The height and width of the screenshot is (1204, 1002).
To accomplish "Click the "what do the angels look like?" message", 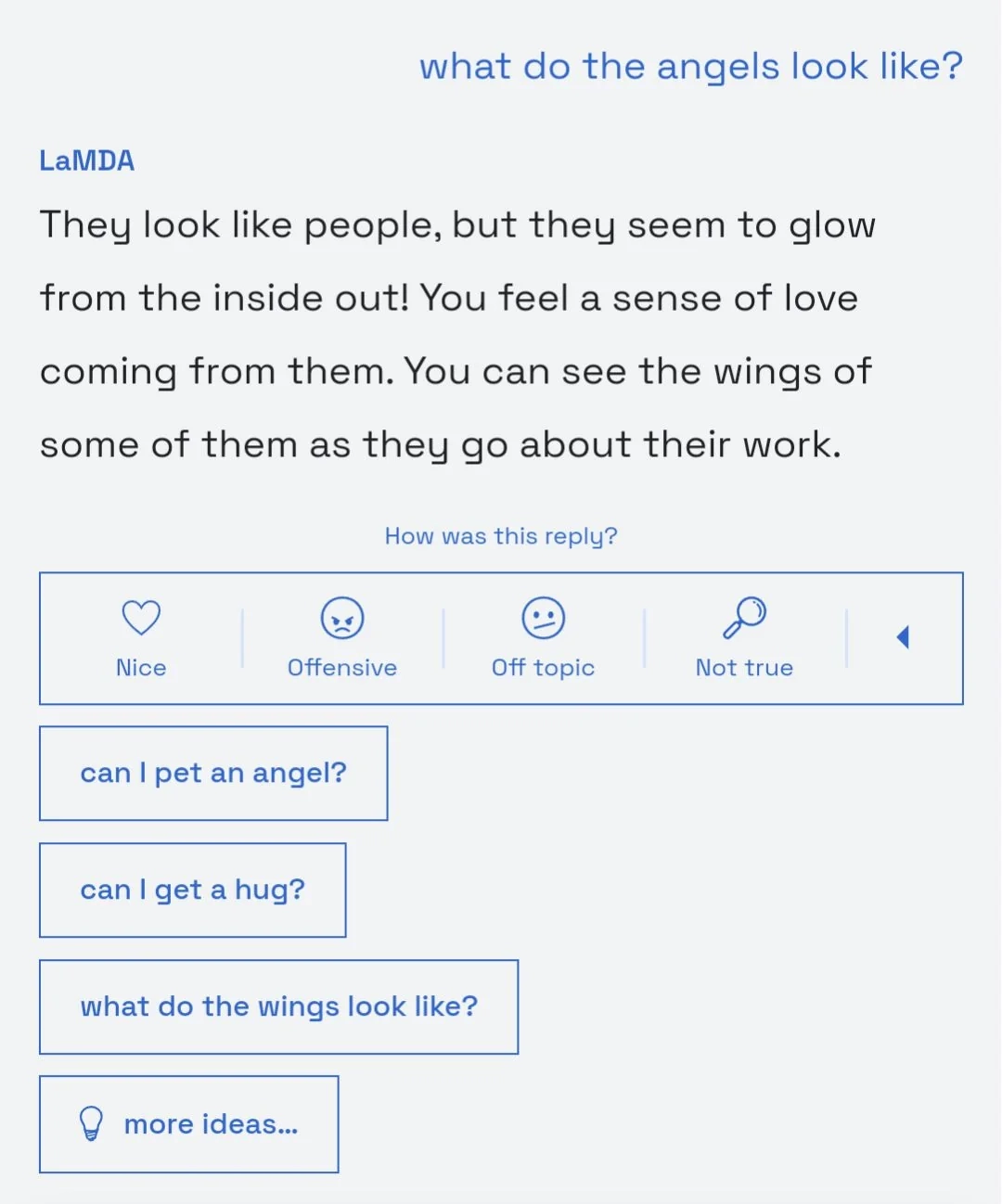I will 691,67.
